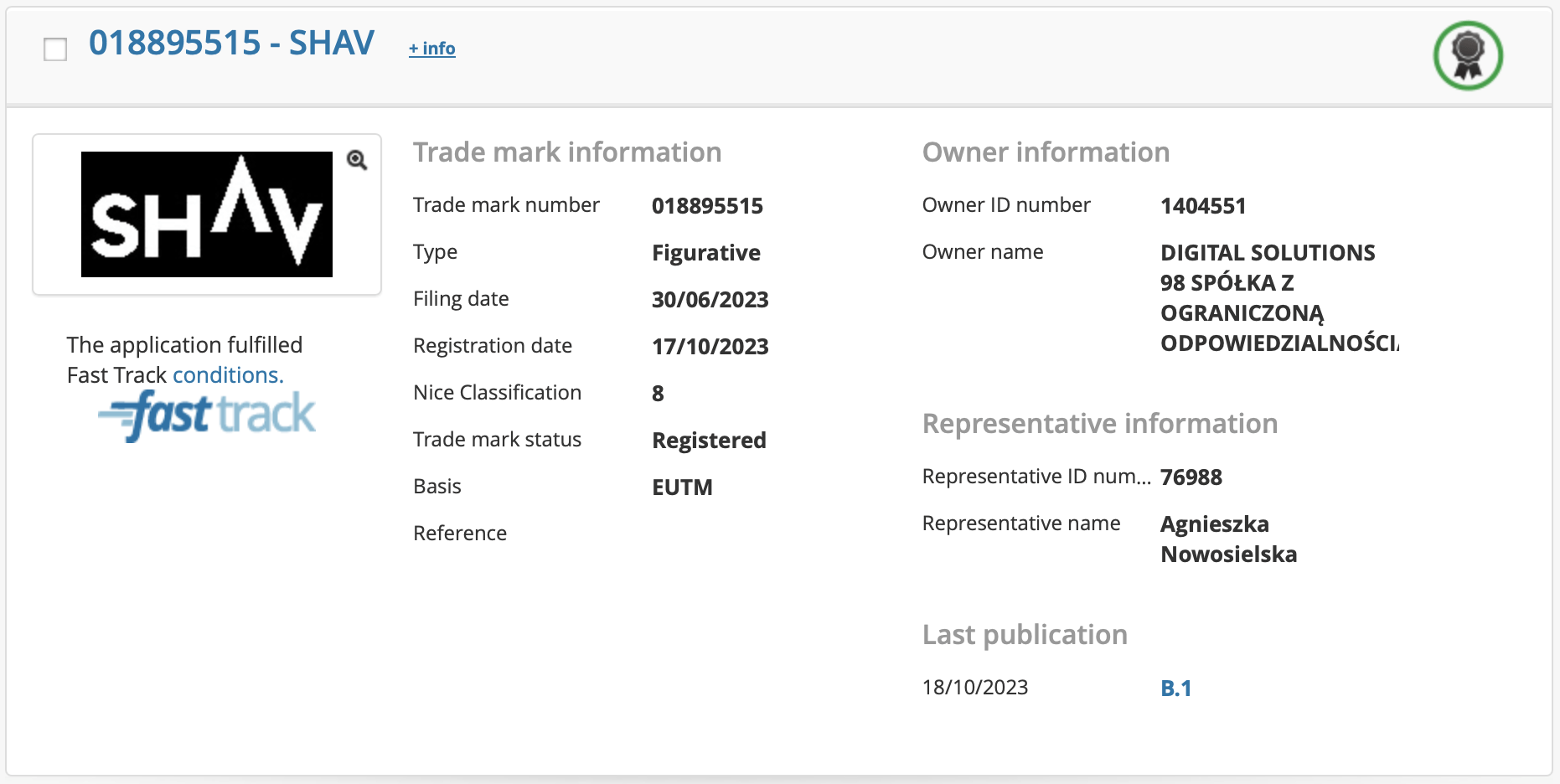Screen dimensions: 1560x784
Task: Click the filing date 30/06/2023
Action: 710,300
